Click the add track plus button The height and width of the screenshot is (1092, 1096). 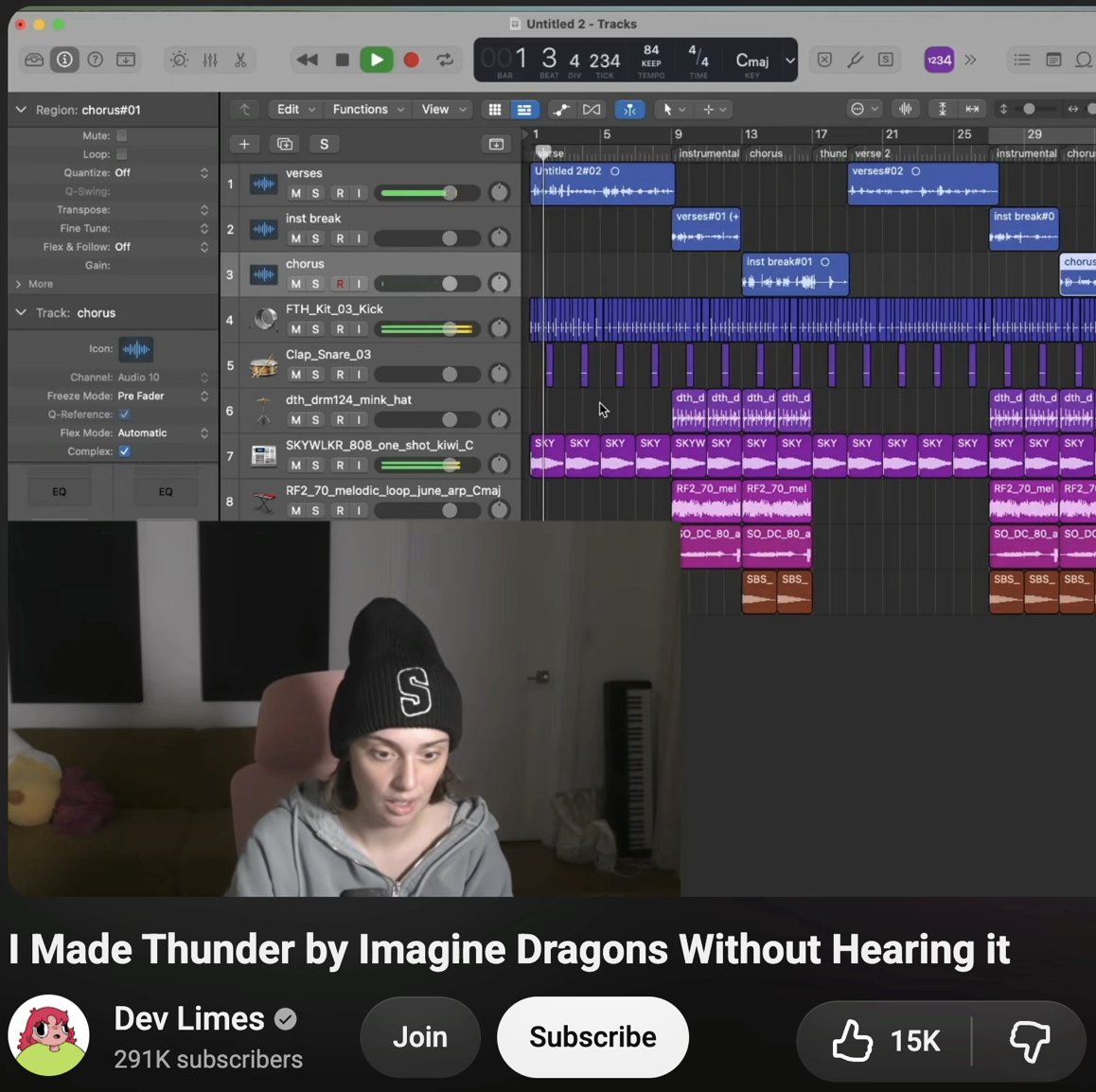point(244,144)
